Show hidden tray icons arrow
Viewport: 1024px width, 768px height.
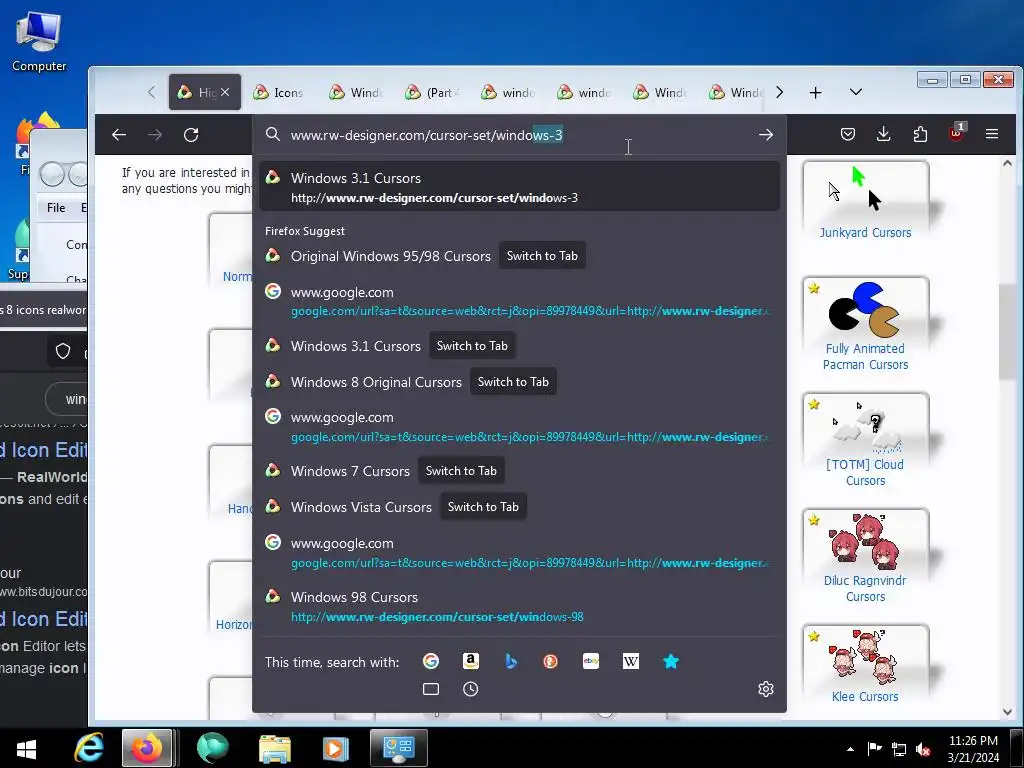click(x=850, y=749)
